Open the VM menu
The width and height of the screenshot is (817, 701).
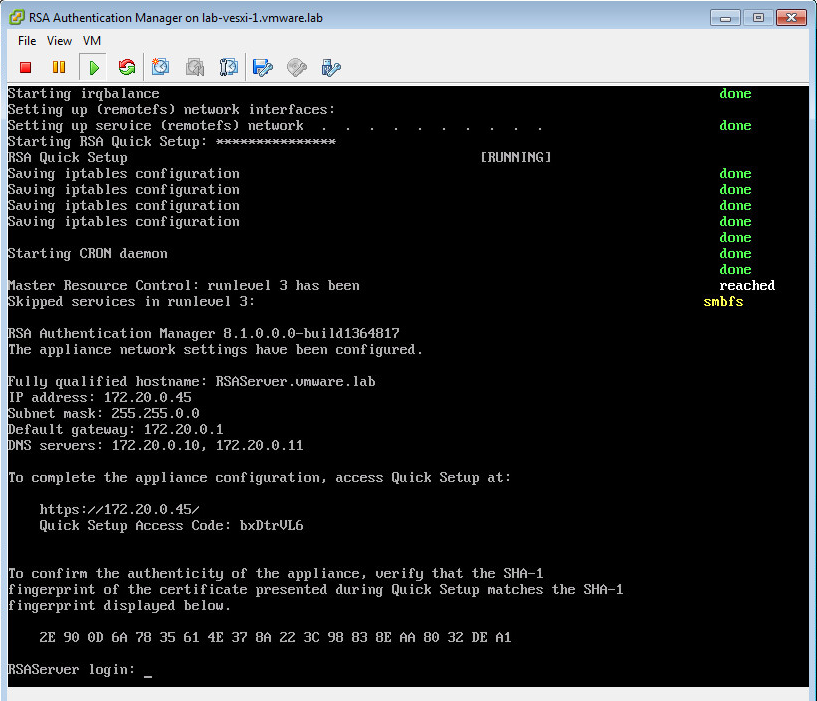point(92,41)
